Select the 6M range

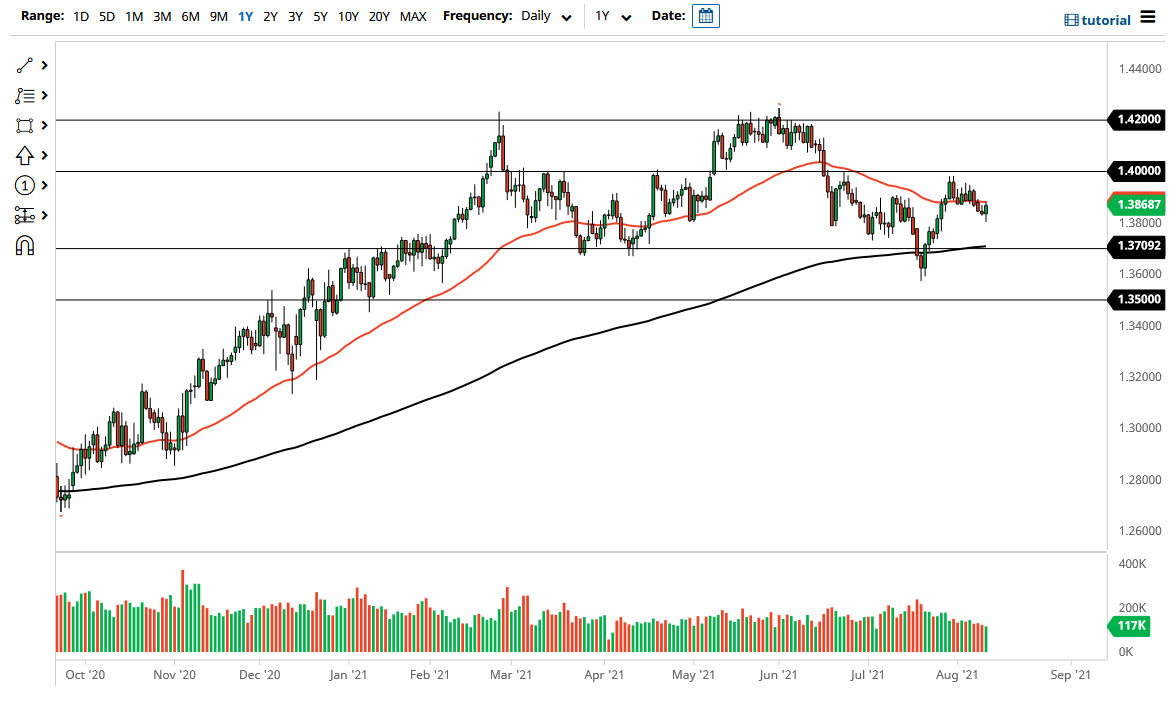coord(190,17)
